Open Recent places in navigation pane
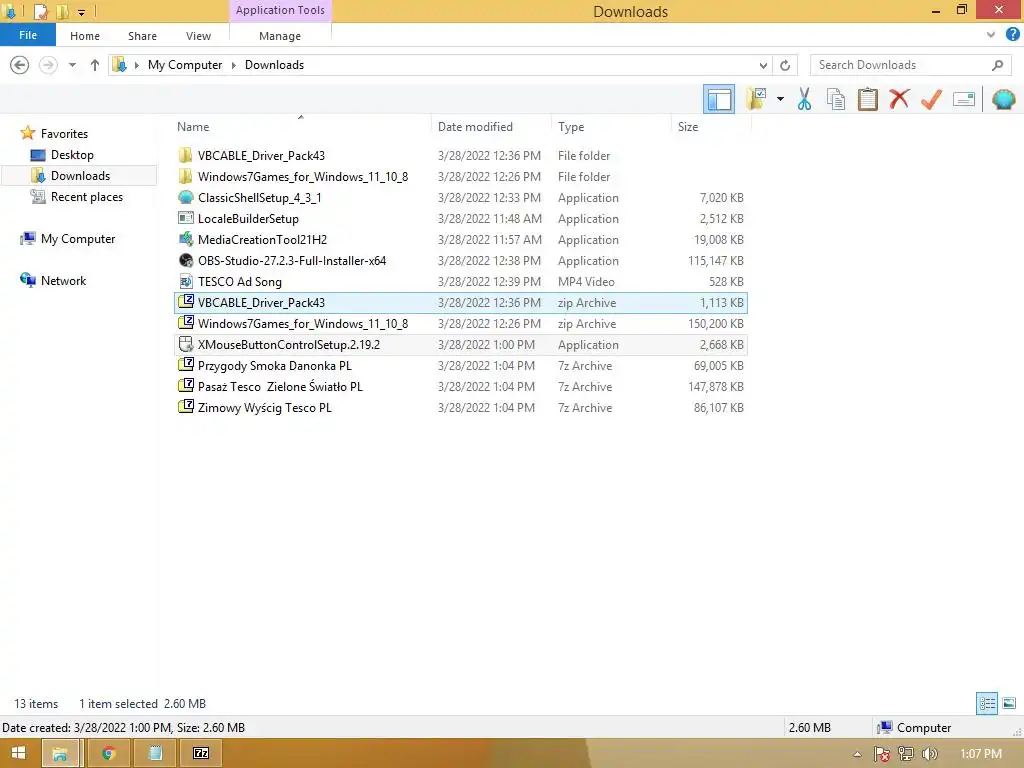Viewport: 1024px width, 768px height. click(x=86, y=197)
